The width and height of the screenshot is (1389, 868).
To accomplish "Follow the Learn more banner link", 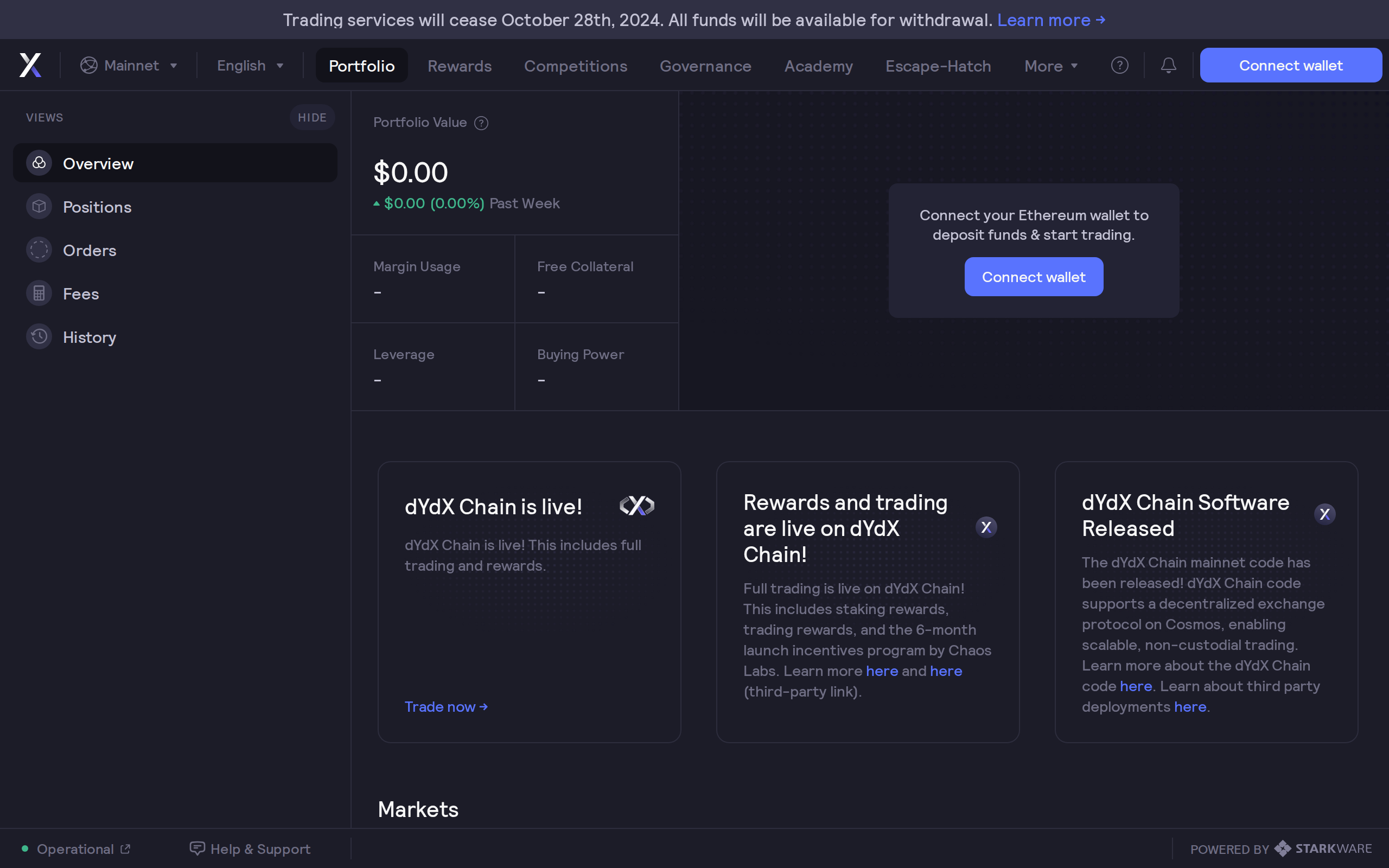I will [1051, 20].
